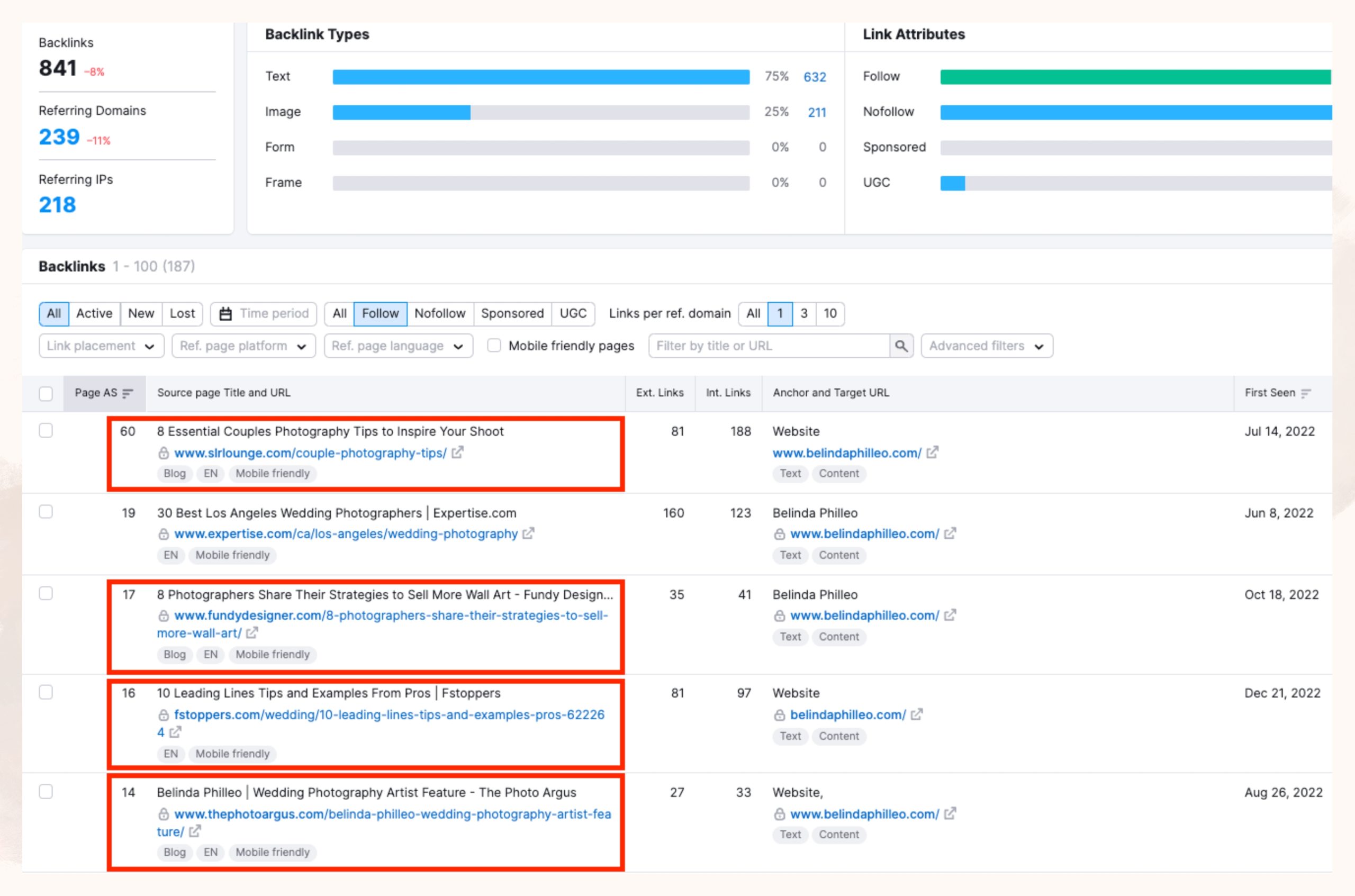
Task: Click lock icon next to slrlounge.com URL
Action: click(164, 453)
